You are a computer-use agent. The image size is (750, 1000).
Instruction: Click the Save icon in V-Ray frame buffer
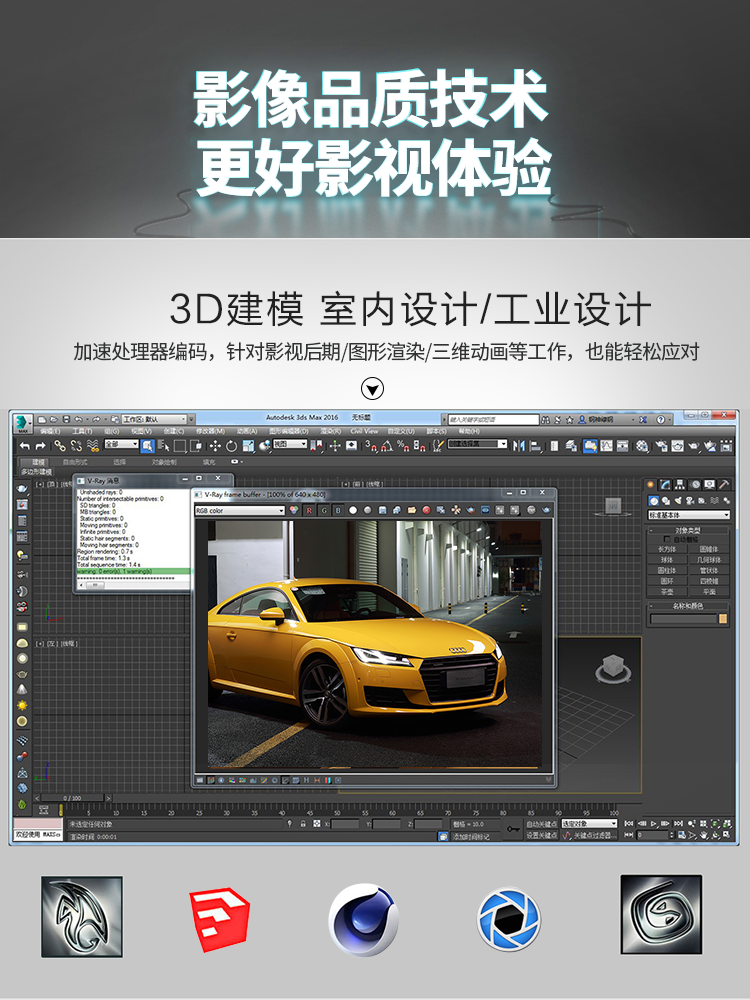[383, 510]
